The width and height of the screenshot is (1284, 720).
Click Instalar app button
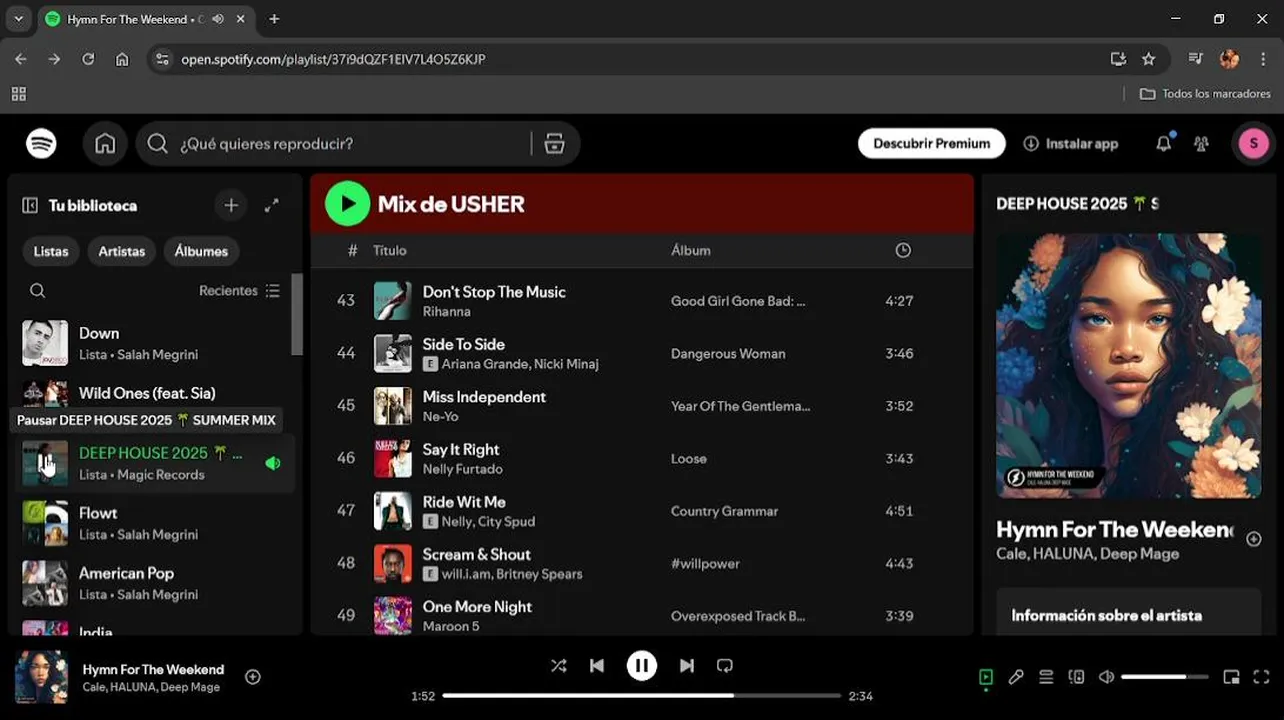(1071, 144)
